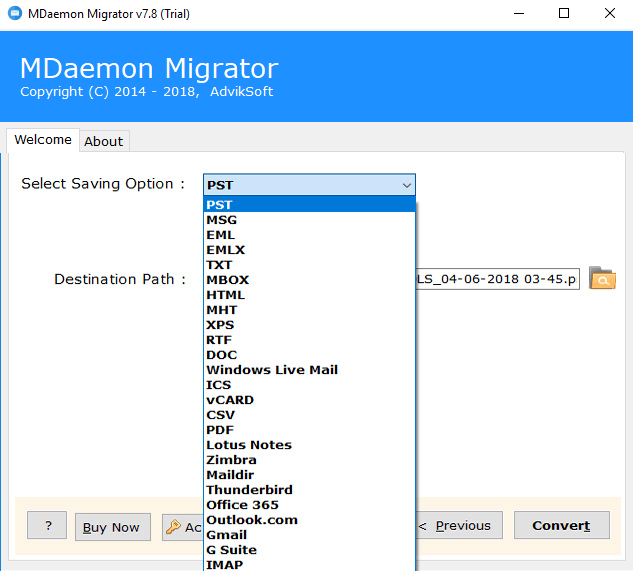The image size is (633, 571).
Task: Pick HTML from the dropdown list
Action: pyautogui.click(x=309, y=295)
